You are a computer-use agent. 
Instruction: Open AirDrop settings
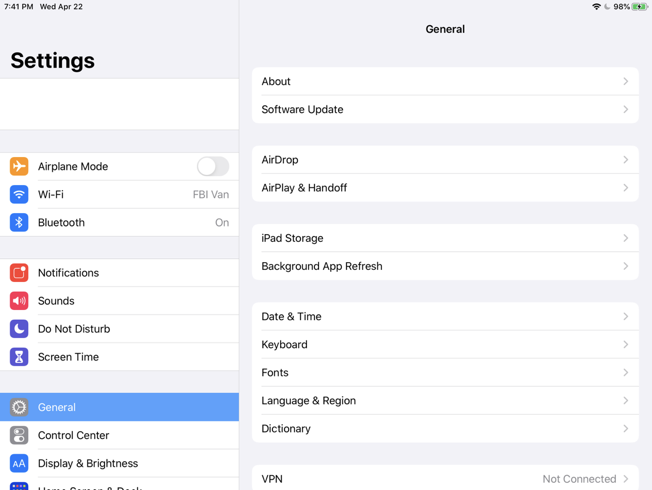(445, 160)
